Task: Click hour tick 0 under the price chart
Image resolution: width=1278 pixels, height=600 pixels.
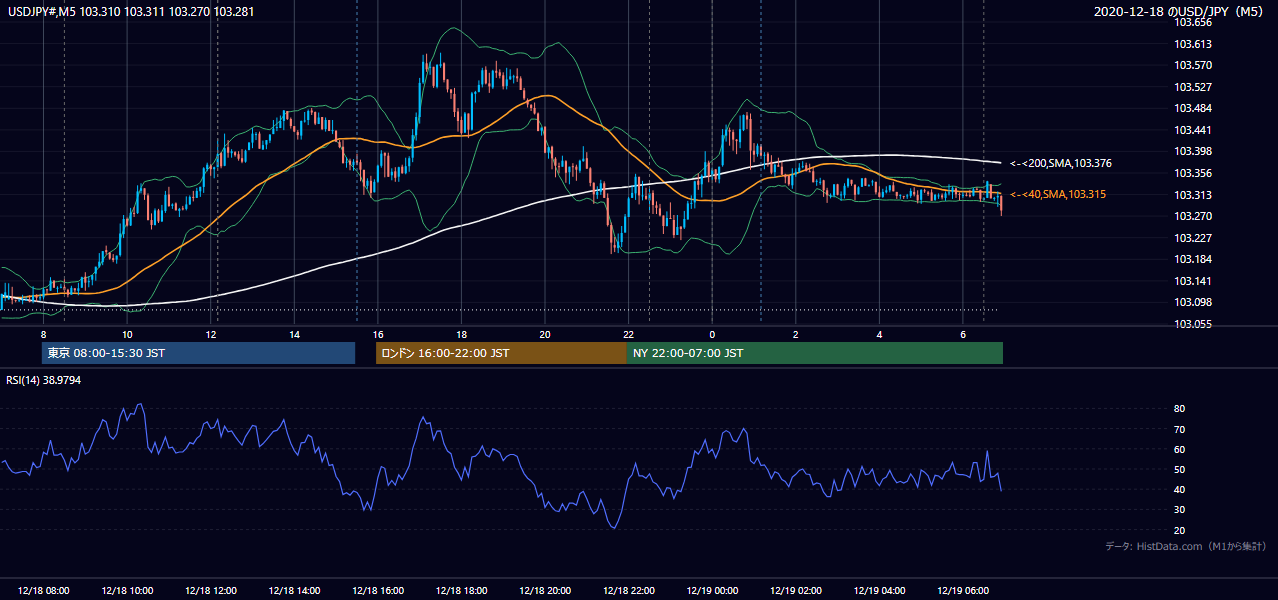Action: tap(712, 334)
